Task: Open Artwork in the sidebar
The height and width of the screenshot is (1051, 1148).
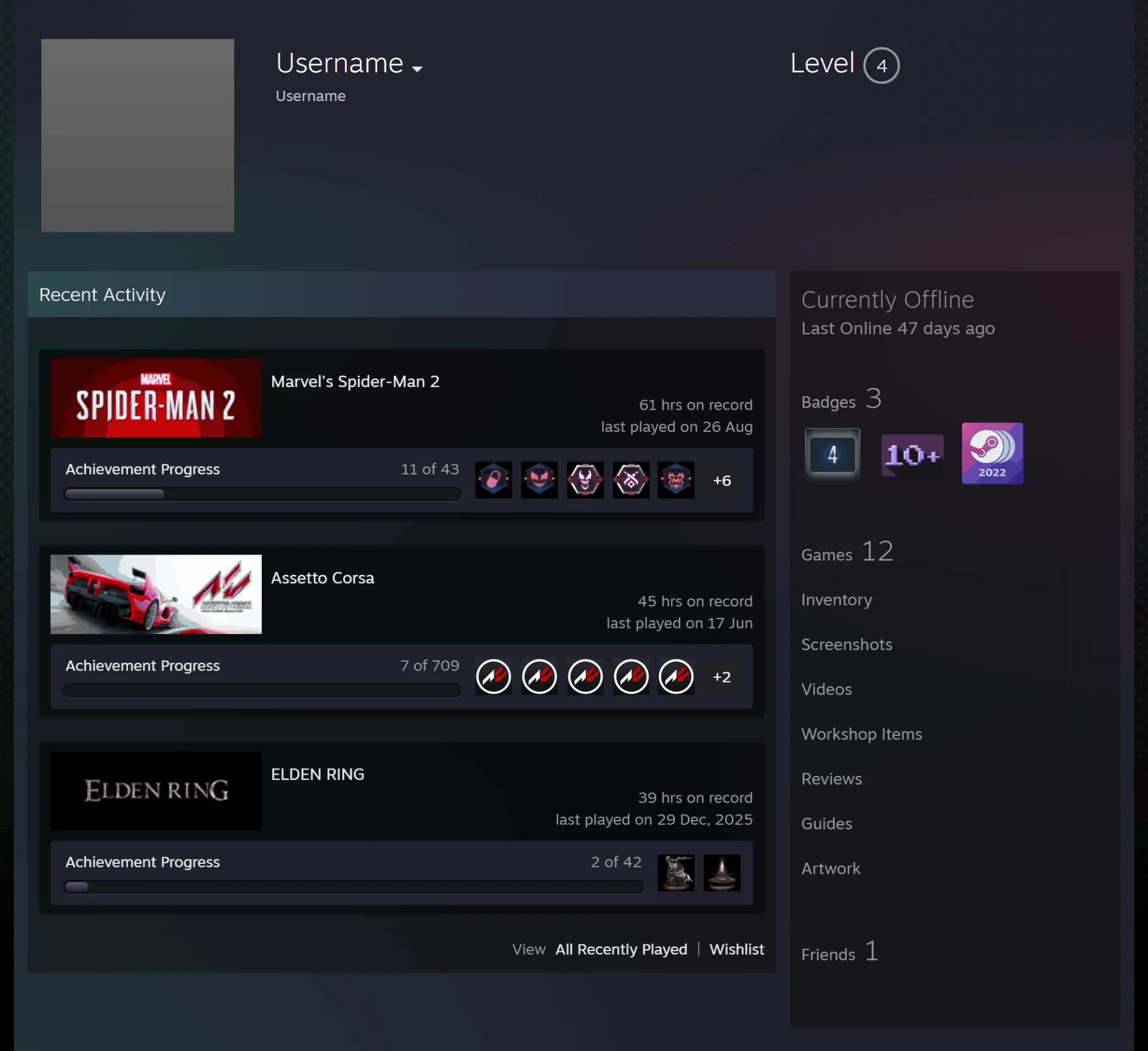Action: [831, 869]
